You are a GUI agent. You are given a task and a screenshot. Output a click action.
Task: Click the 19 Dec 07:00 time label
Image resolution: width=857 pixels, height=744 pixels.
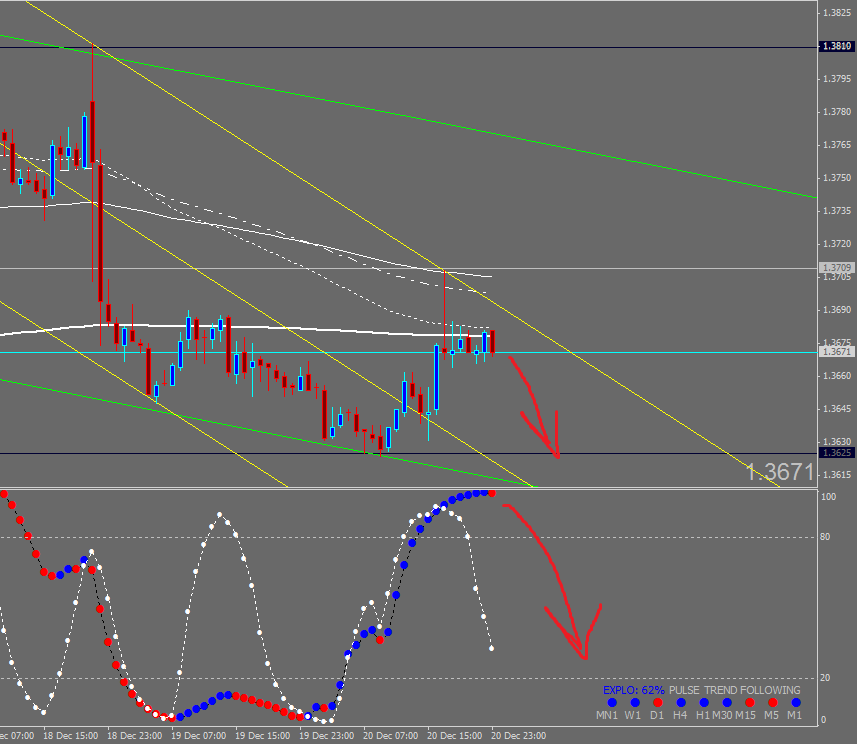coord(198,736)
